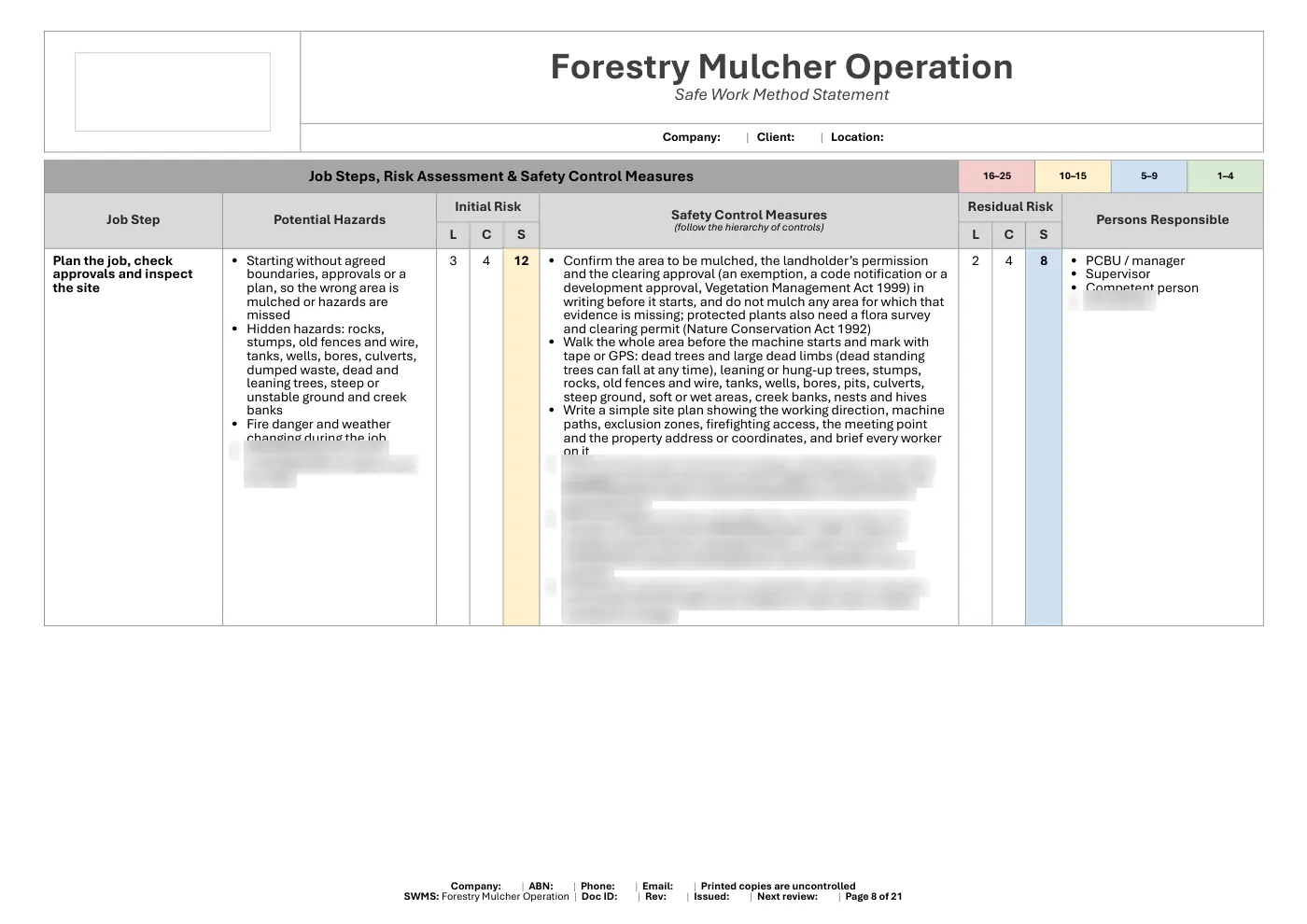Click the "Initial Risk" column header
The height and width of the screenshot is (924, 1307).
(x=488, y=207)
